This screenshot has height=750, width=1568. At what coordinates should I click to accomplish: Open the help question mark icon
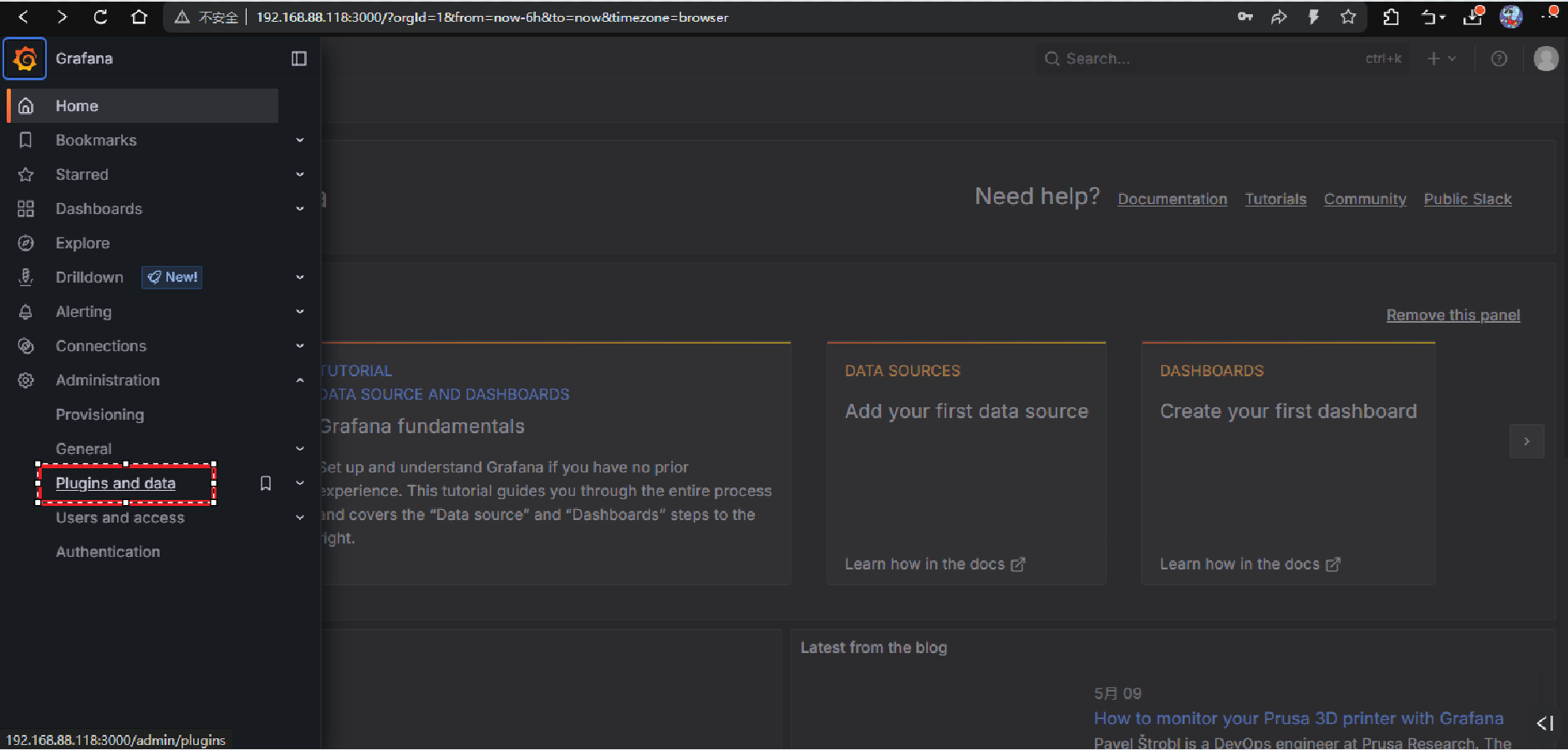(1499, 59)
